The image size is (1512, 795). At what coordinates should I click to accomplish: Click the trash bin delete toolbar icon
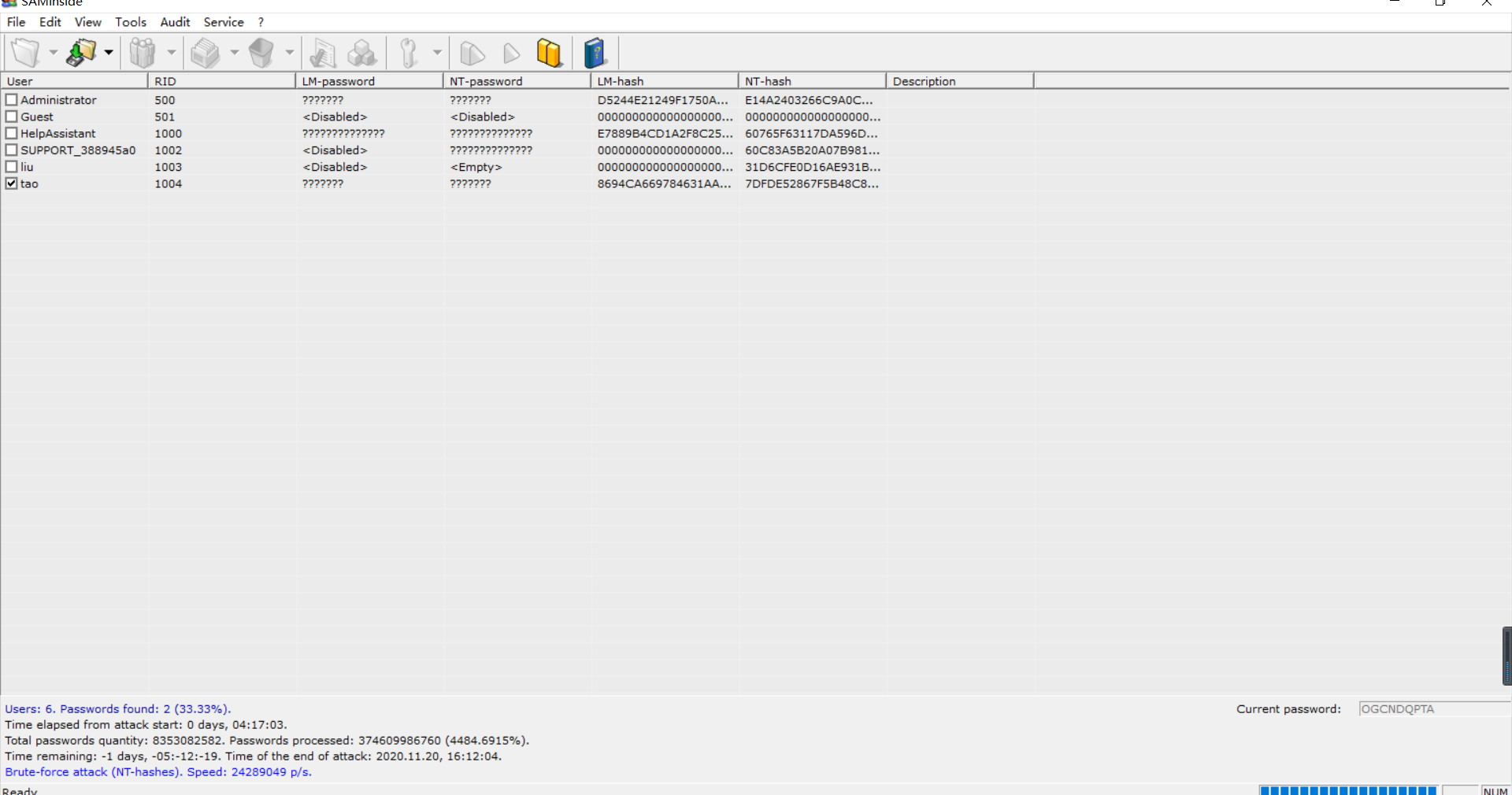point(261,53)
